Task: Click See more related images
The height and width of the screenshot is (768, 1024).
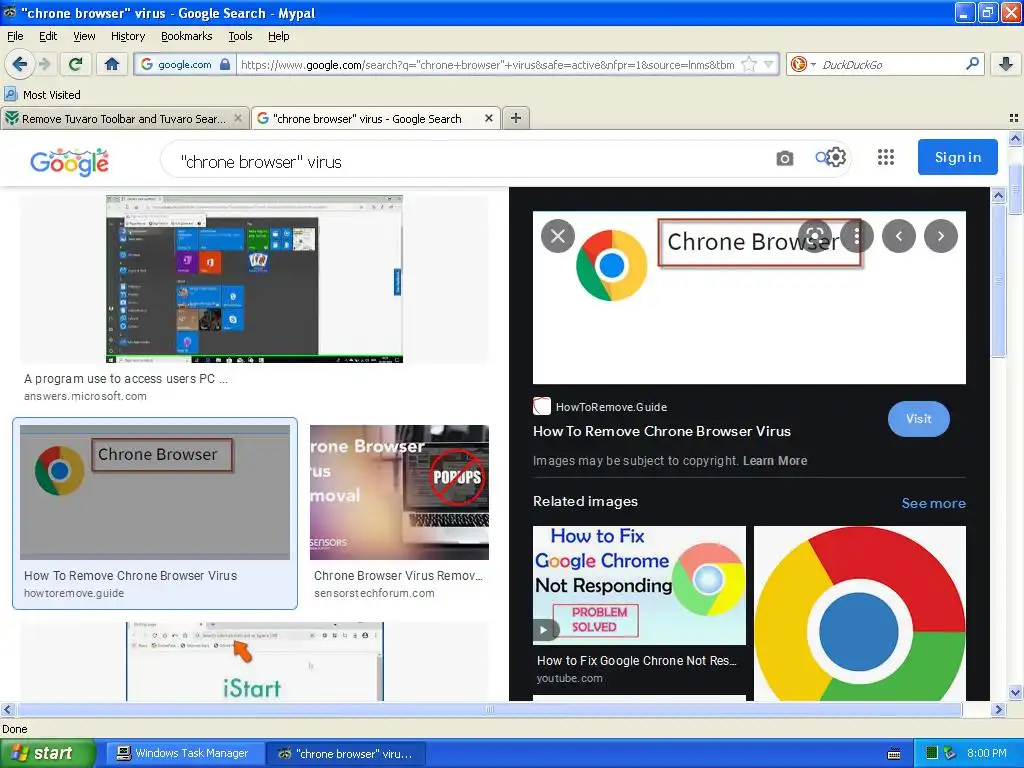Action: pyautogui.click(x=933, y=503)
